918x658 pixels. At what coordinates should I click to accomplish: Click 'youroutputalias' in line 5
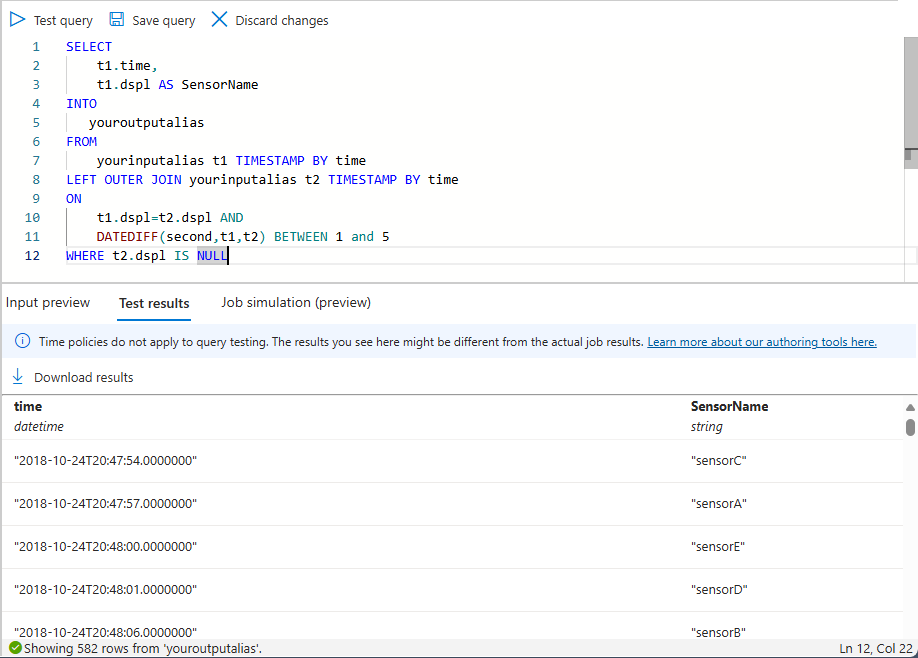tap(146, 123)
